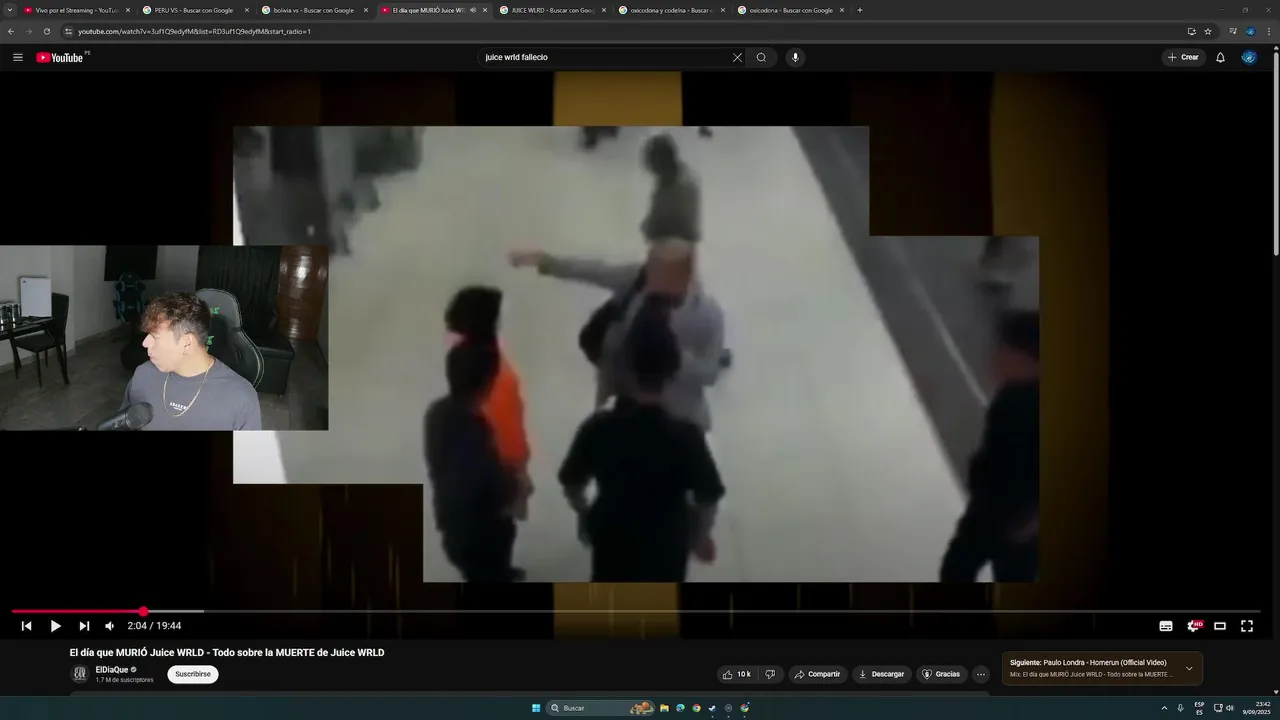Like the video with thumbs up
This screenshot has width=1280, height=720.
coord(737,674)
